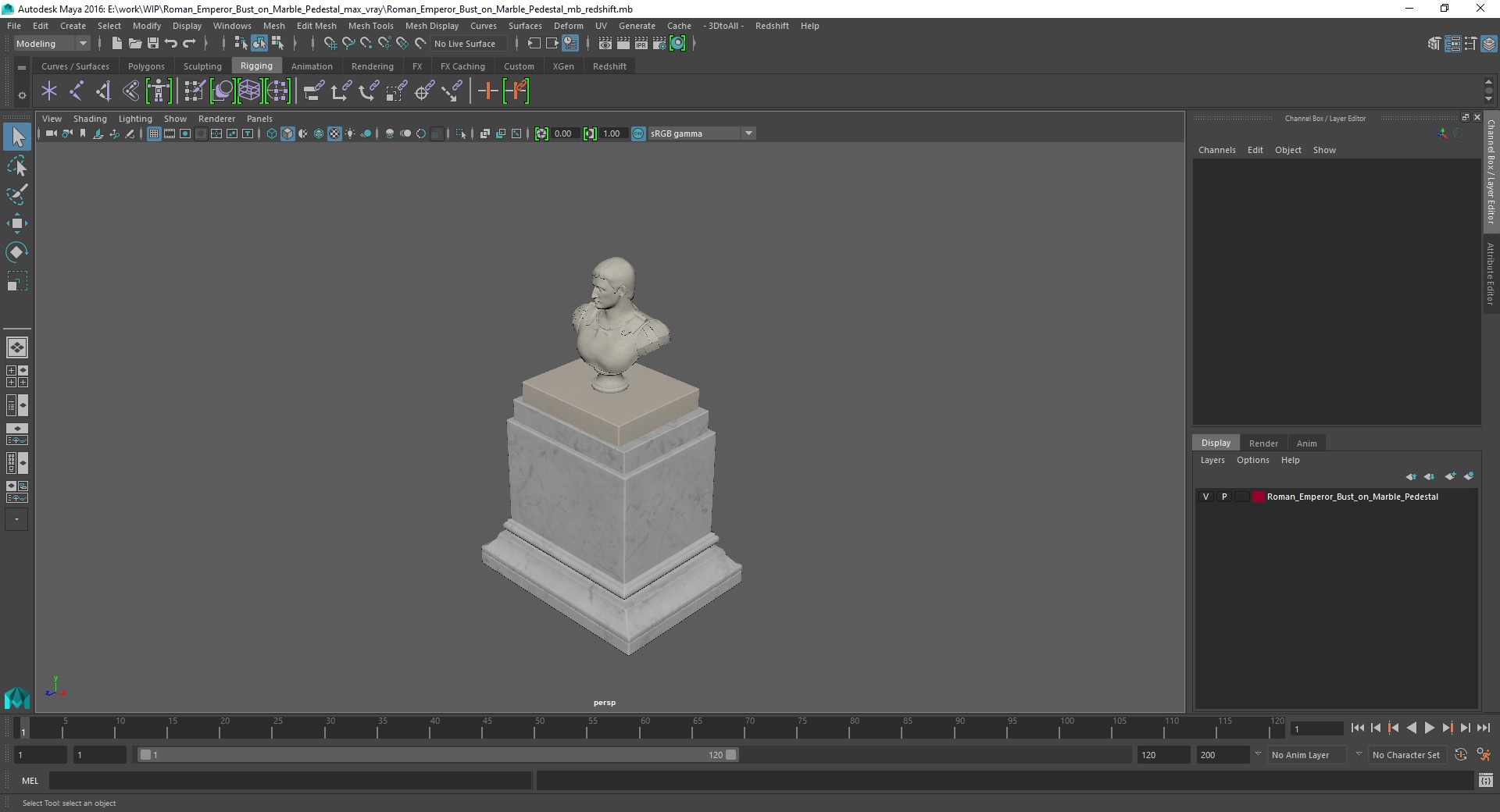Move layer up arrow icon
The width and height of the screenshot is (1500, 812).
pos(1411,476)
